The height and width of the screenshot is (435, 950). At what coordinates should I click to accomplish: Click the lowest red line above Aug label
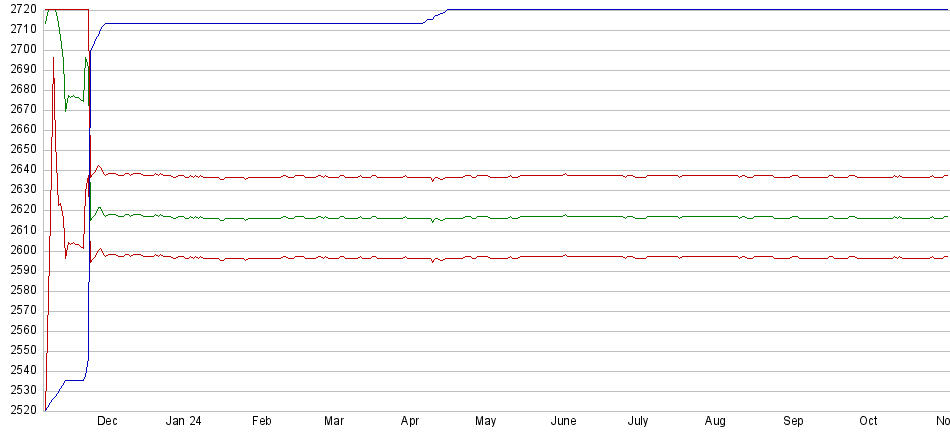click(716, 257)
